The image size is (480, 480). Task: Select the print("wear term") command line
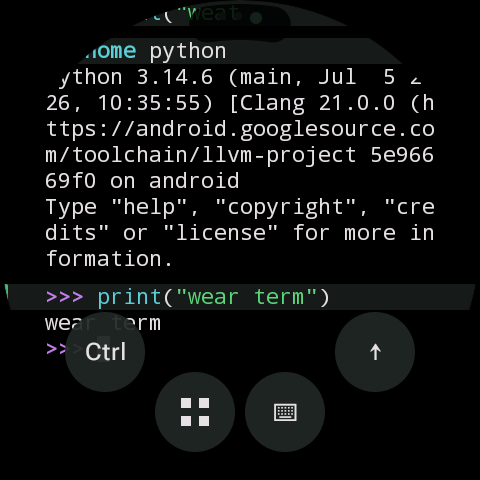(240, 297)
